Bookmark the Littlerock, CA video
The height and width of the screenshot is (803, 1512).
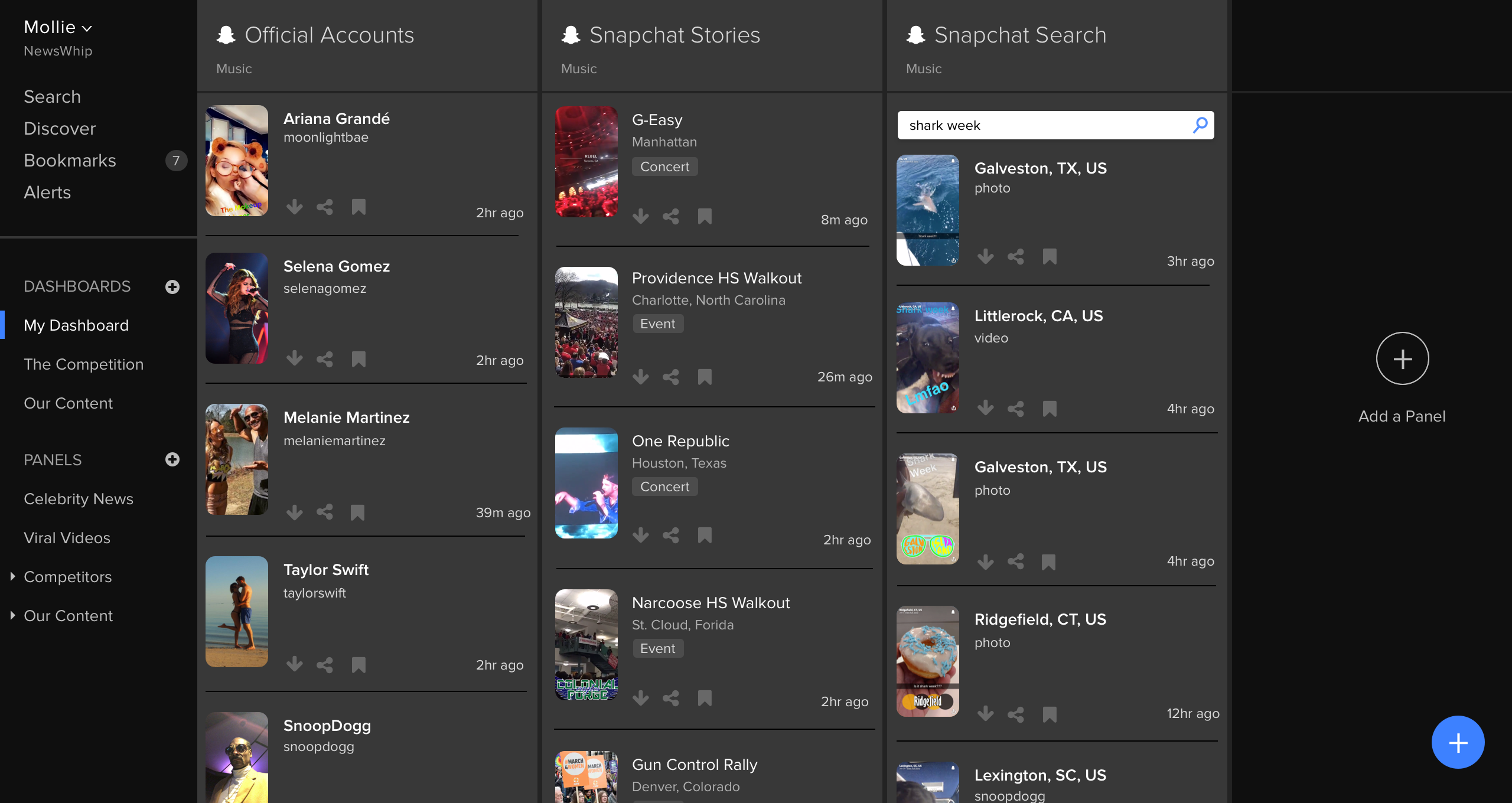tap(1050, 409)
